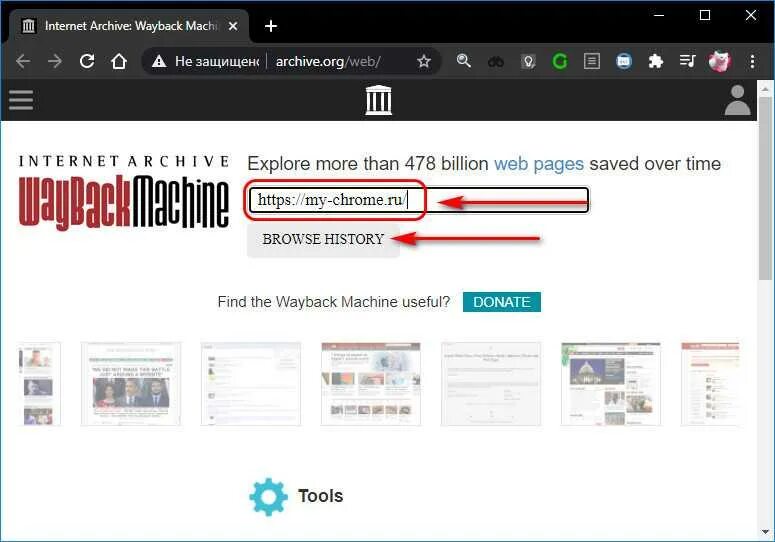Open the thumbnail with a row of small product images
This screenshot has height=542, width=775.
pos(371,384)
